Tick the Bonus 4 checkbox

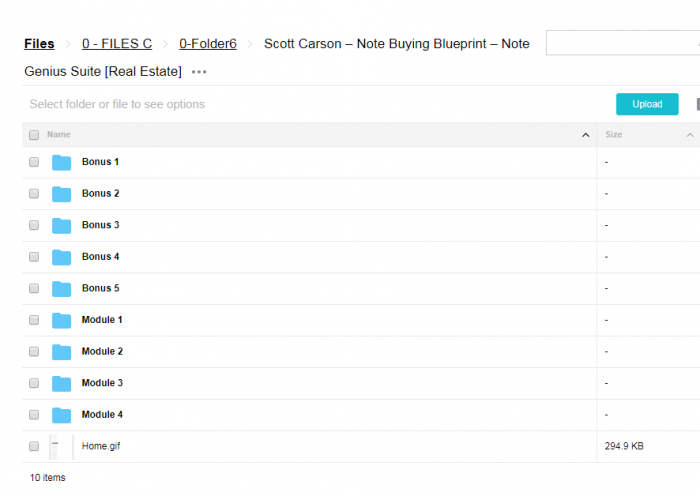[x=34, y=257]
